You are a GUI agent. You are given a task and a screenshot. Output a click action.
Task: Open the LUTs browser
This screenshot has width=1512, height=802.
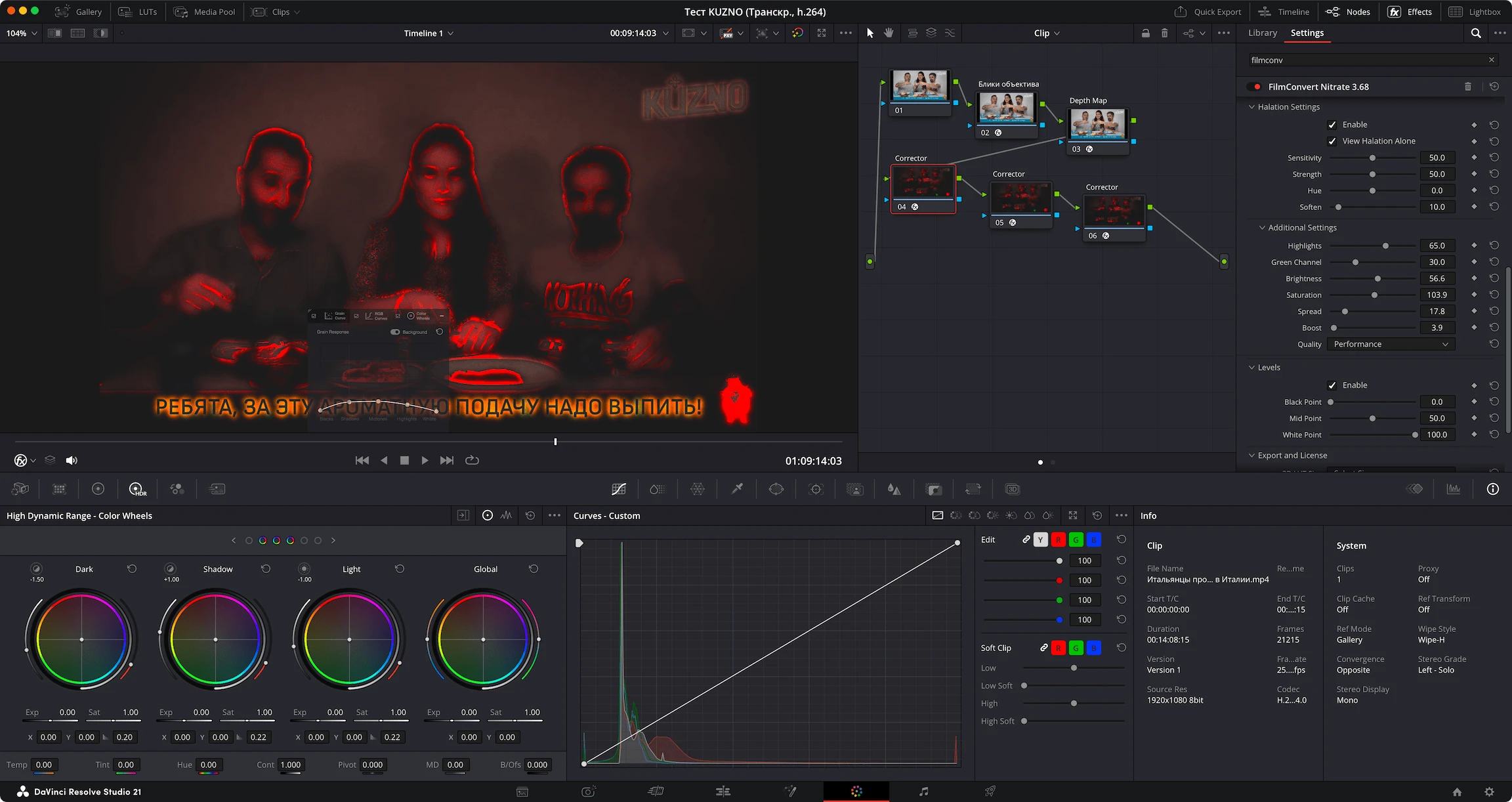point(138,12)
